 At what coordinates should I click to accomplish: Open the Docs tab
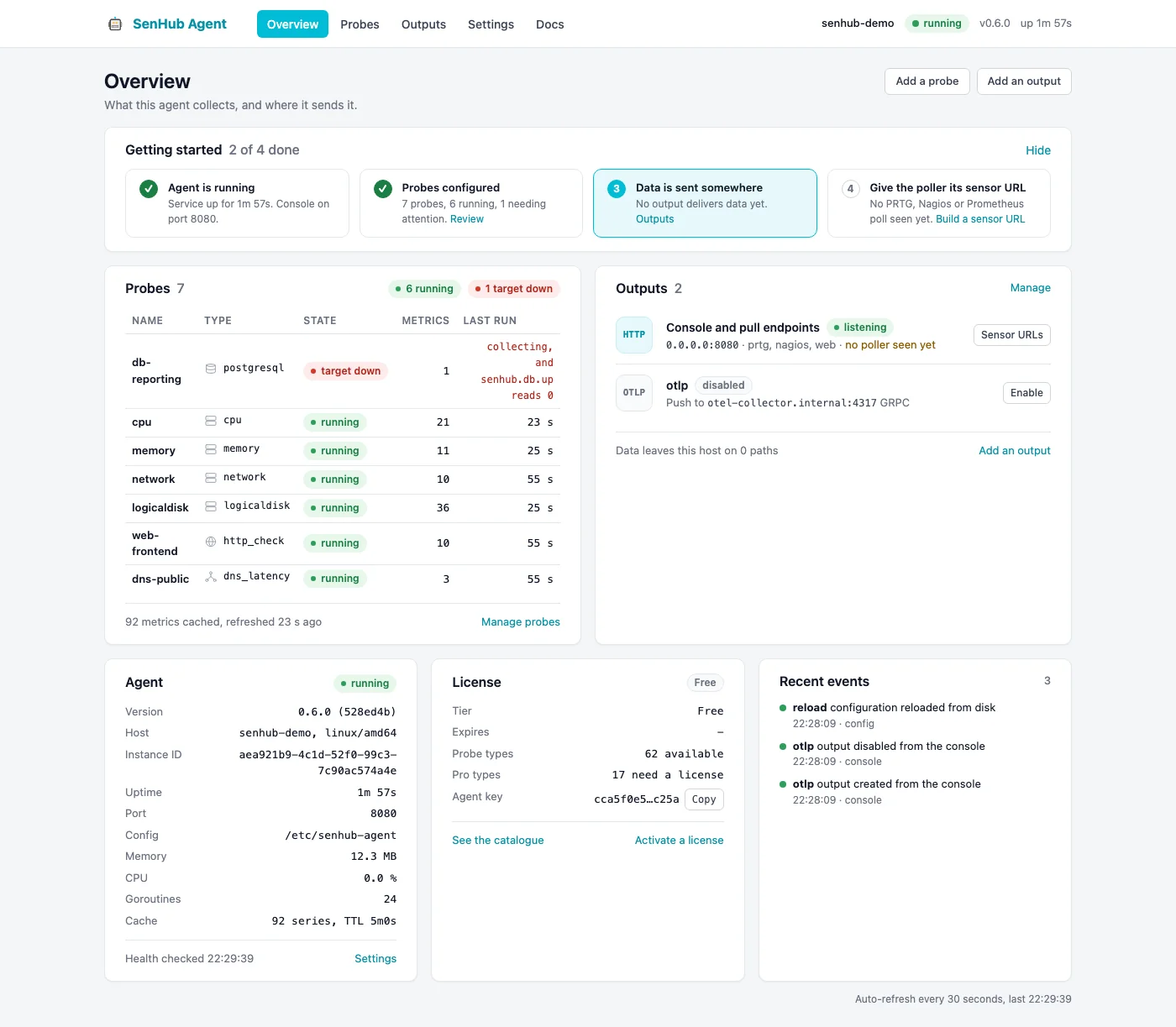[549, 24]
